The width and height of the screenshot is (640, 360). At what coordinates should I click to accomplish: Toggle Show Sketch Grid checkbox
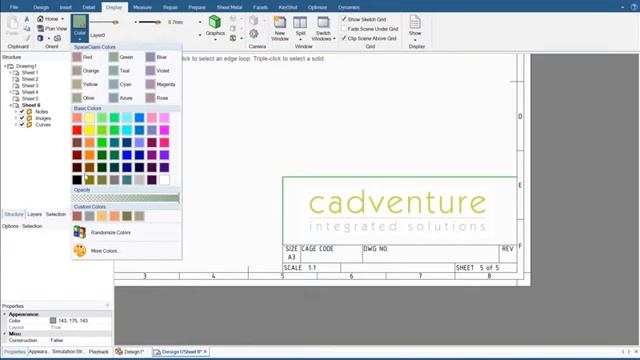click(x=344, y=19)
